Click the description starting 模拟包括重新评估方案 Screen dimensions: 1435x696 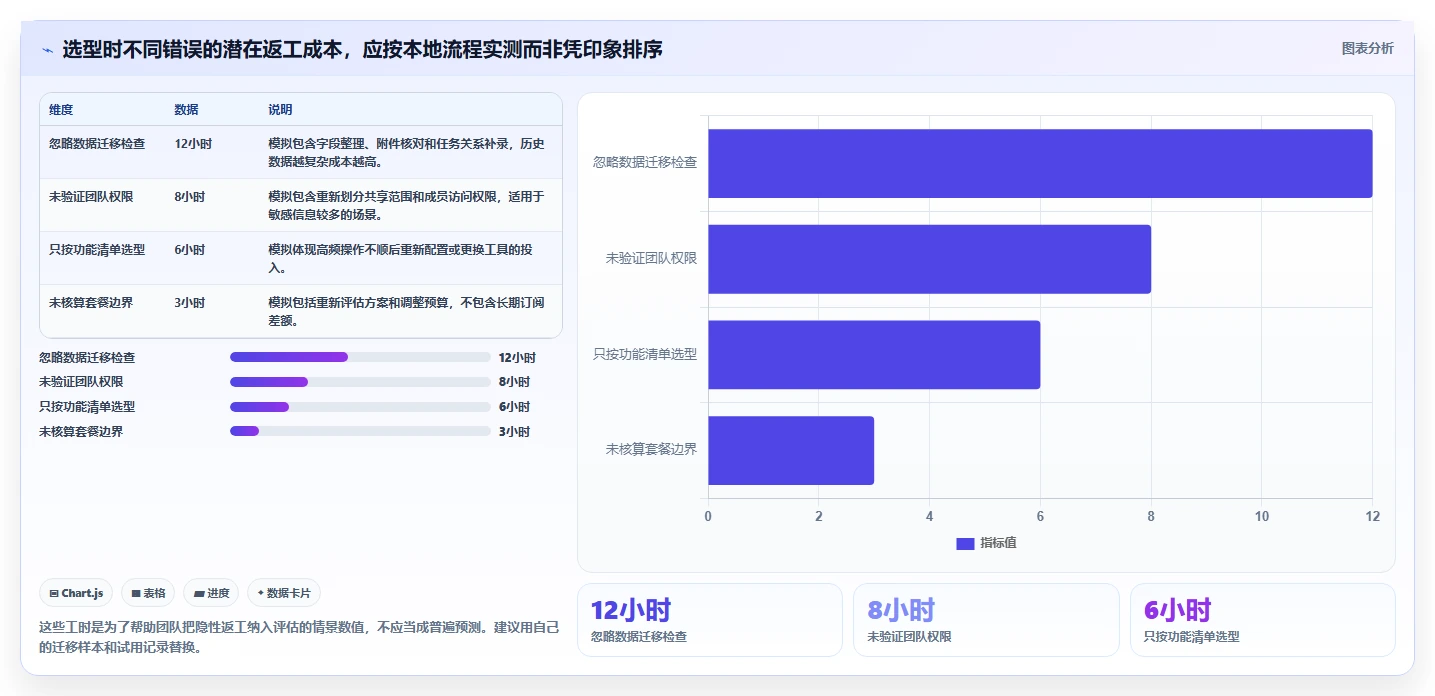406,312
